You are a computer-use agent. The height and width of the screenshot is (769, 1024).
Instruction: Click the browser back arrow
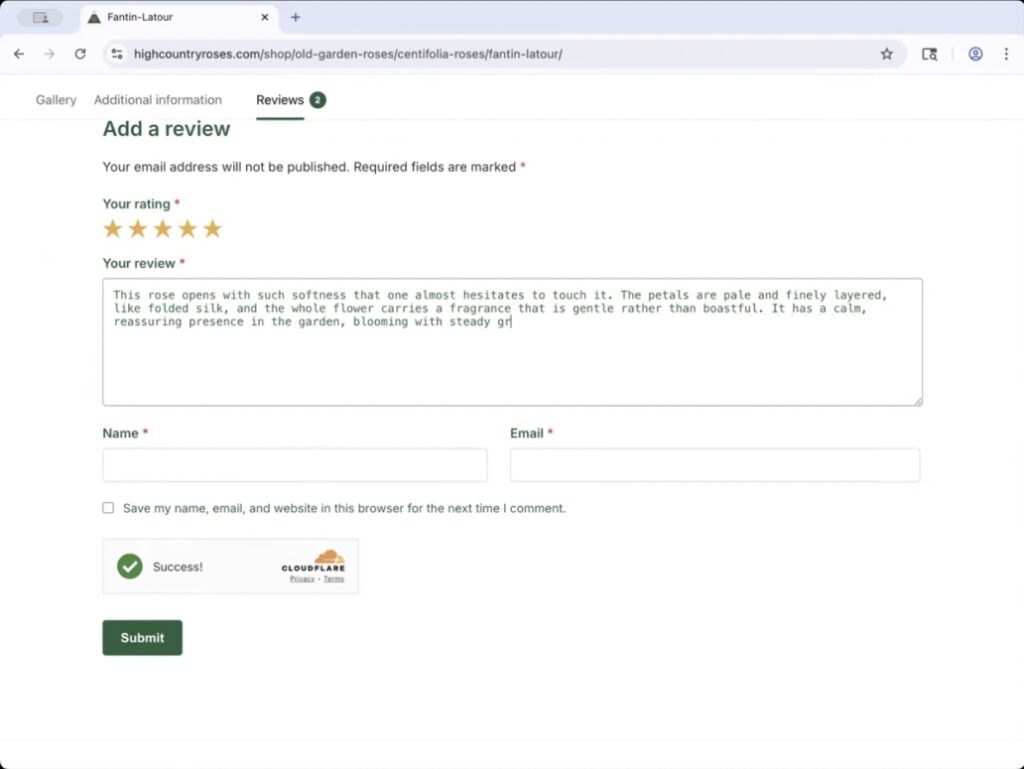19,54
